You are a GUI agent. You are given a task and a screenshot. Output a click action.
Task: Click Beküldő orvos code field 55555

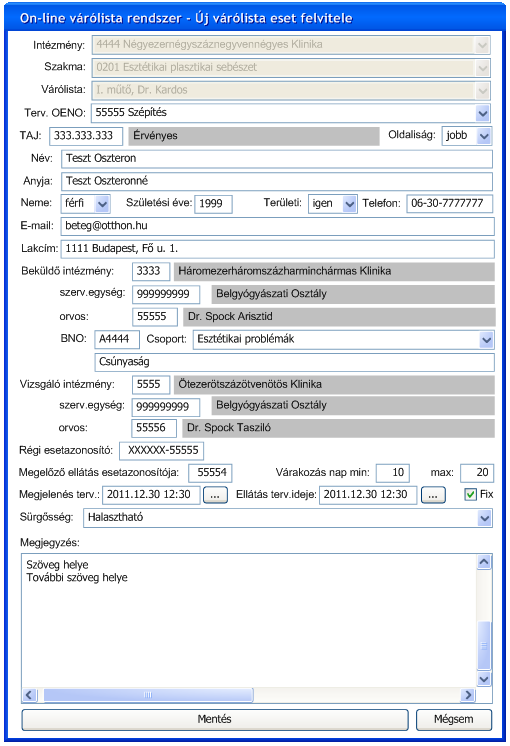click(155, 317)
